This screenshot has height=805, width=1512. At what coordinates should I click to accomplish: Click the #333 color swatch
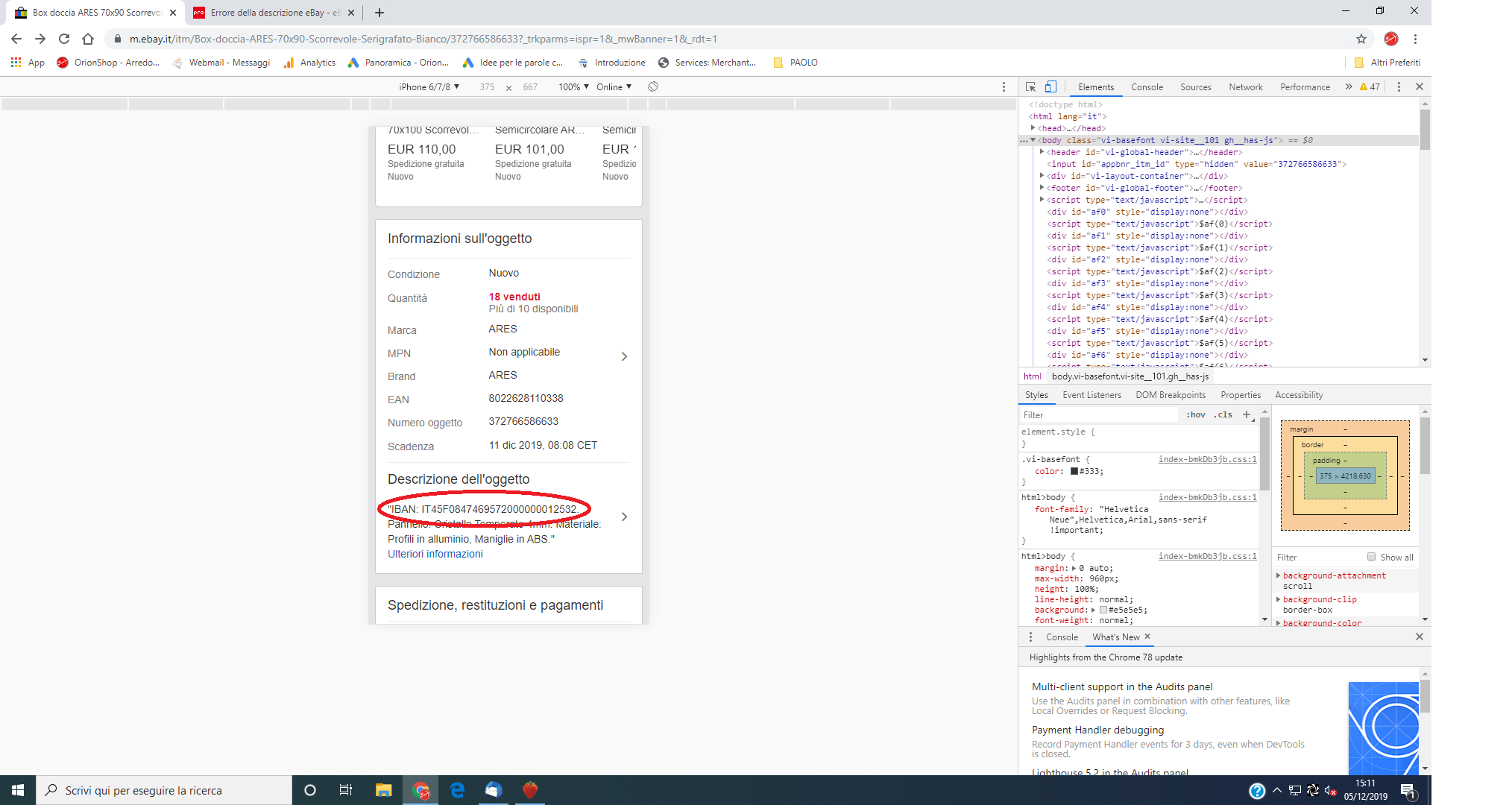[1074, 471]
